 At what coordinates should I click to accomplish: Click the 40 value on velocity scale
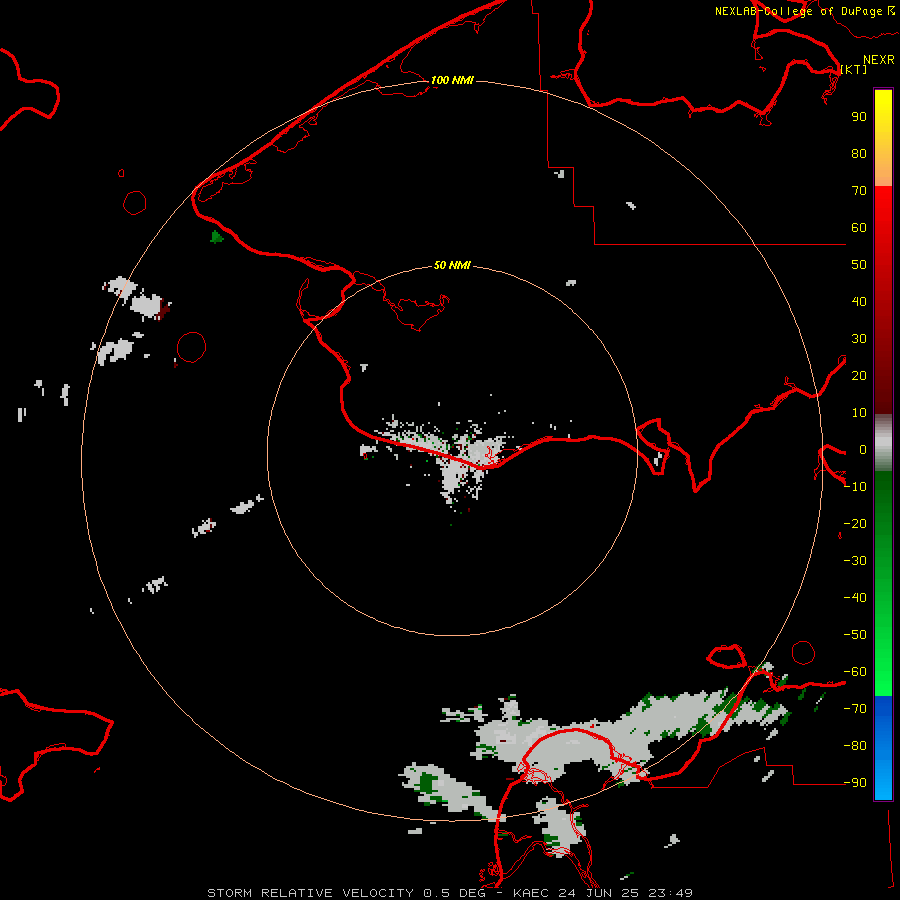click(859, 301)
